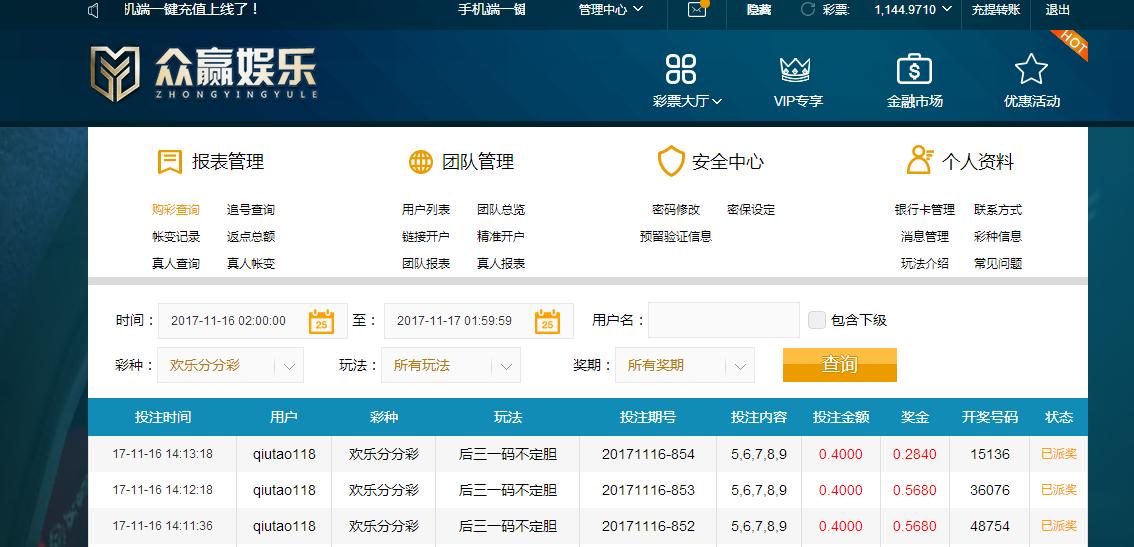Click winning number 15136
1134x547 pixels.
click(x=990, y=454)
